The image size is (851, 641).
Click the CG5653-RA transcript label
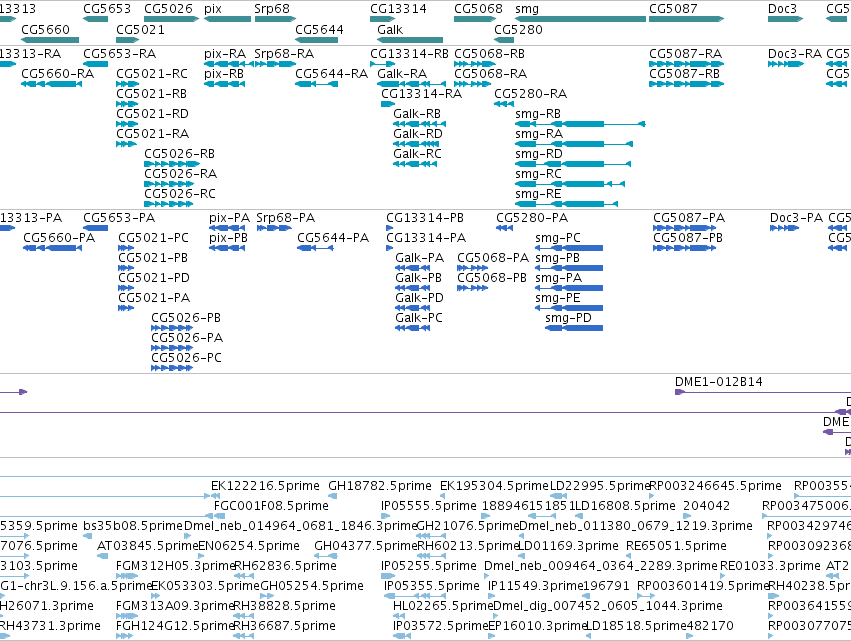pyautogui.click(x=119, y=54)
